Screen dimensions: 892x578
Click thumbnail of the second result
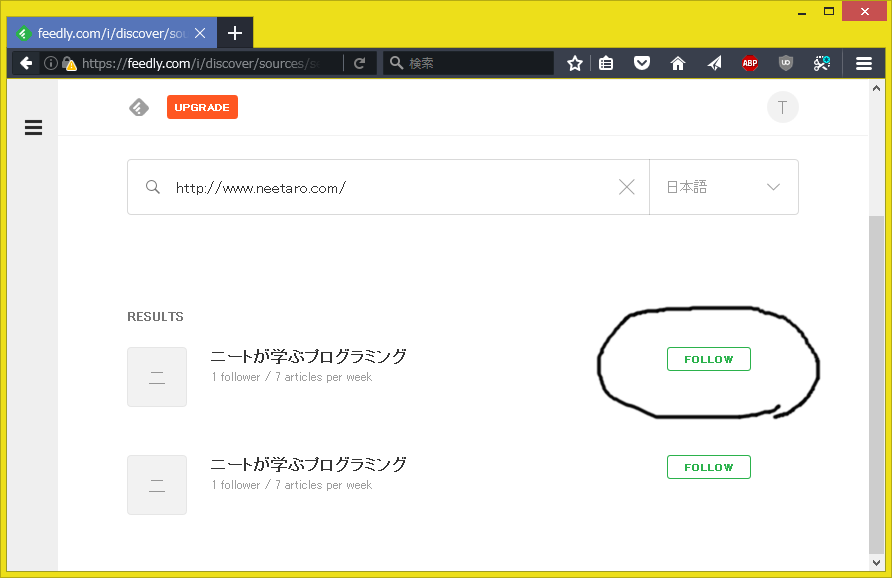click(x=157, y=485)
